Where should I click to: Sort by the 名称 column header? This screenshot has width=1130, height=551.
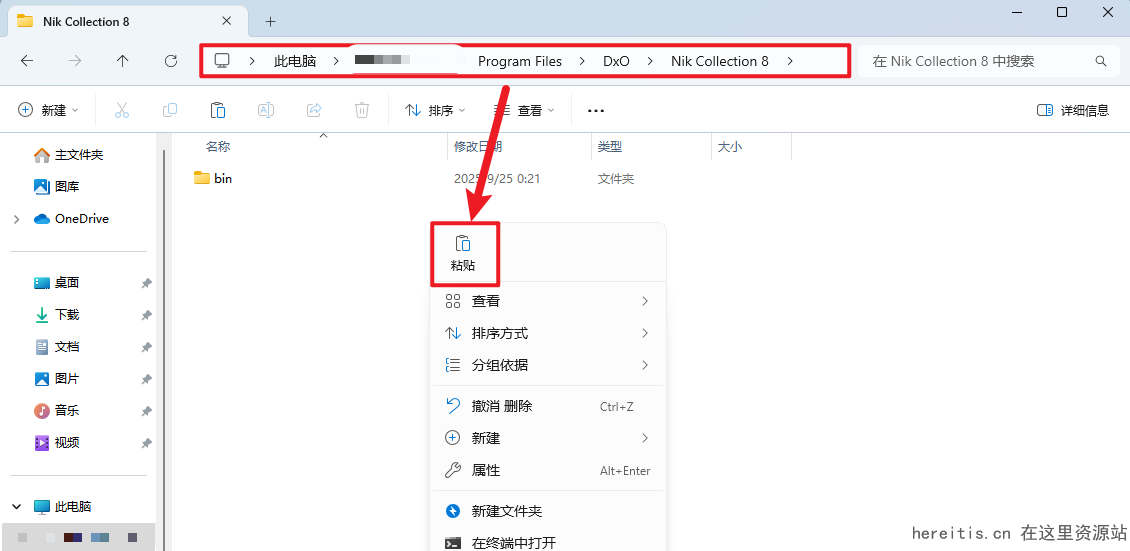pyautogui.click(x=218, y=146)
